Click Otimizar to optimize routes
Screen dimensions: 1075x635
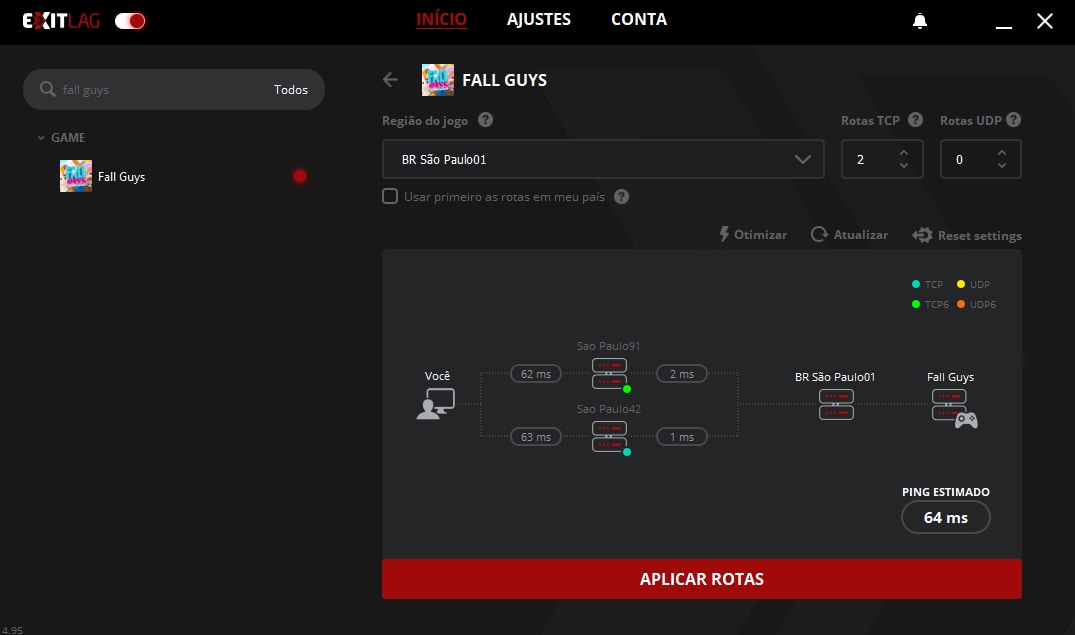point(753,235)
